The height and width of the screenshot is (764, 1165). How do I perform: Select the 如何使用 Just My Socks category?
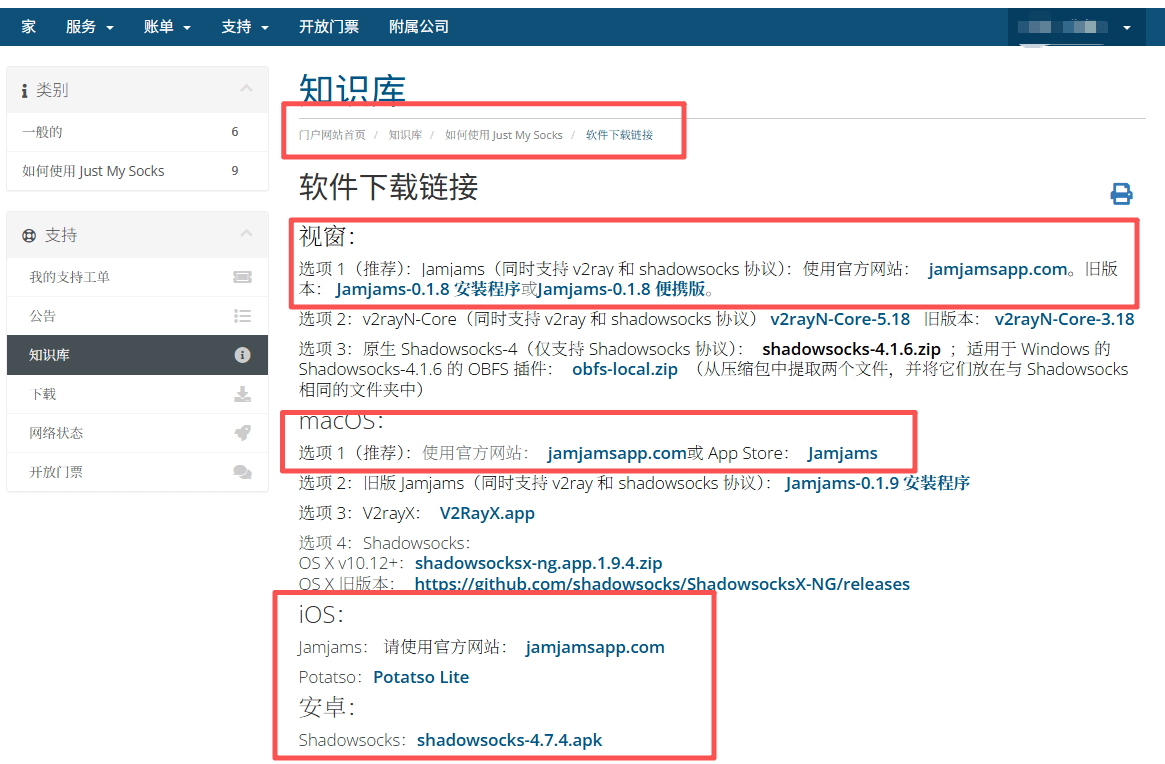tap(93, 171)
